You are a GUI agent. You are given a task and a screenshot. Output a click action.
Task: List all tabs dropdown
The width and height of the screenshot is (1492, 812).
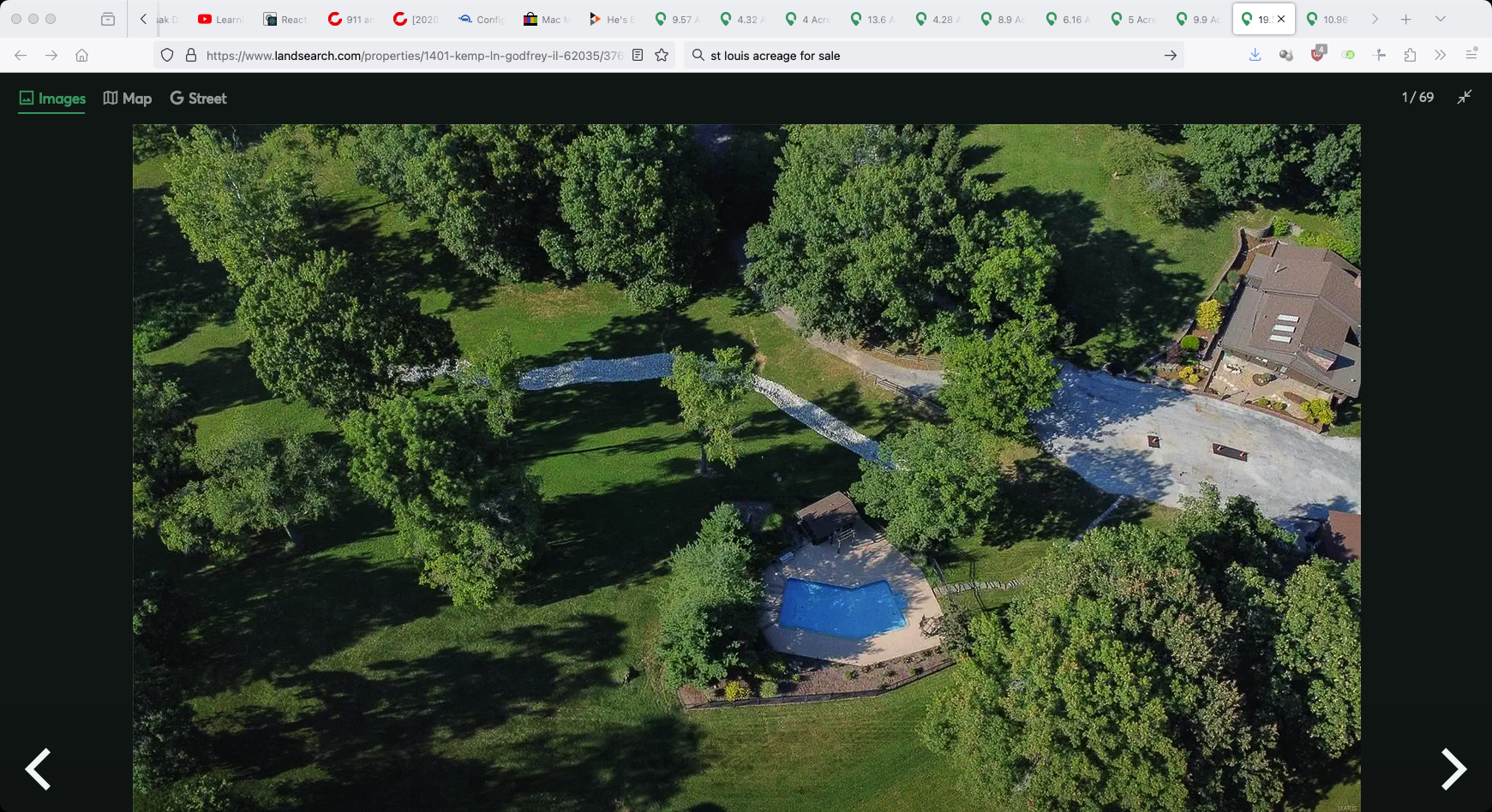(x=1440, y=19)
